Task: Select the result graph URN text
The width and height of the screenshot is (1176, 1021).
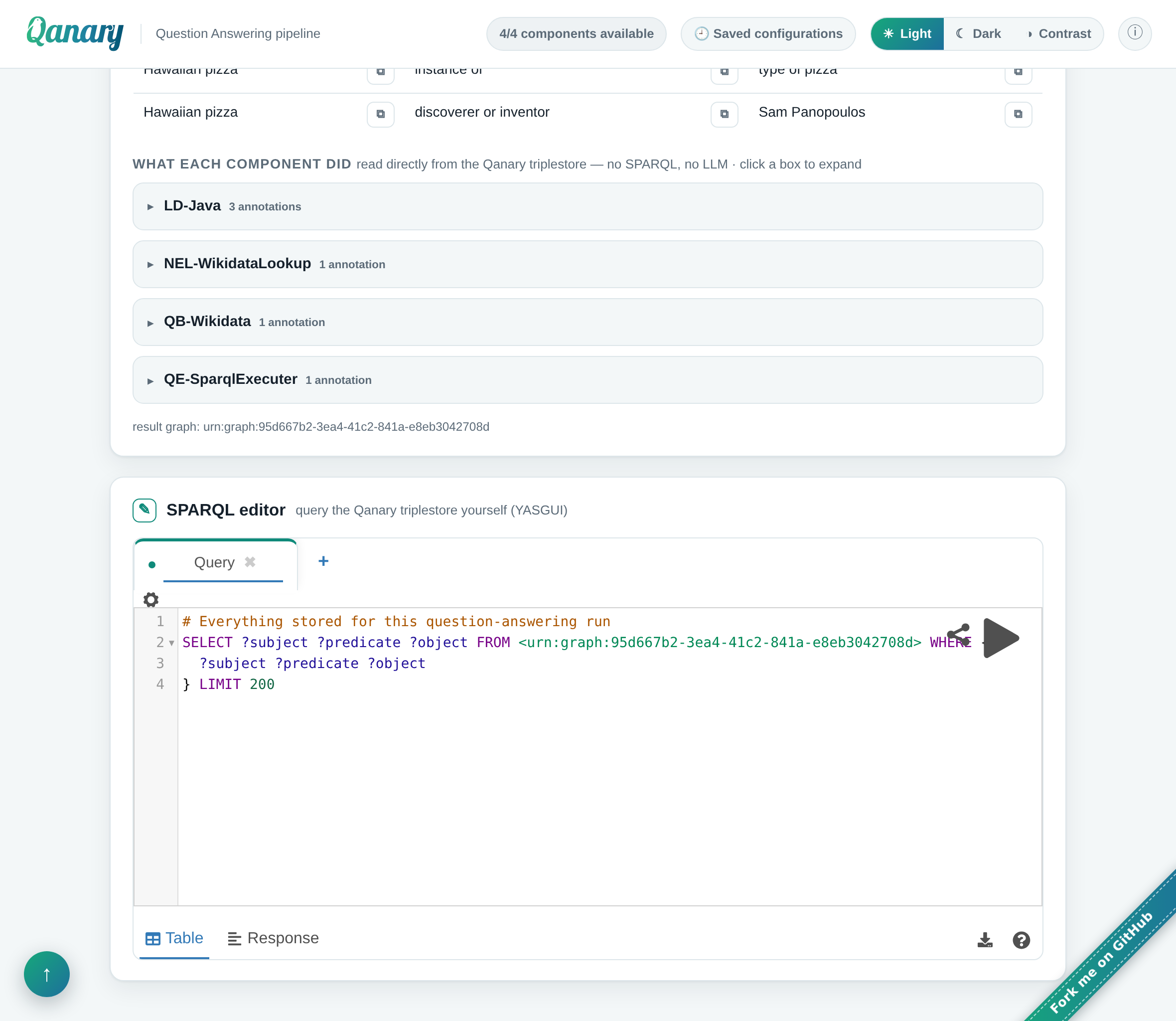Action: tap(346, 427)
